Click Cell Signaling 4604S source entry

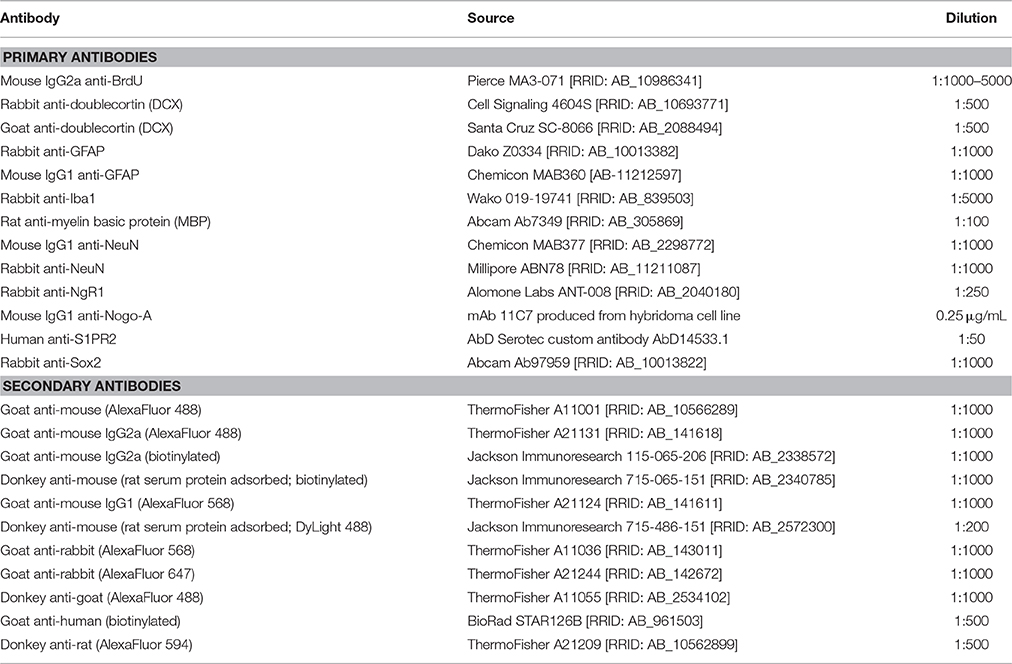pyautogui.click(x=597, y=105)
